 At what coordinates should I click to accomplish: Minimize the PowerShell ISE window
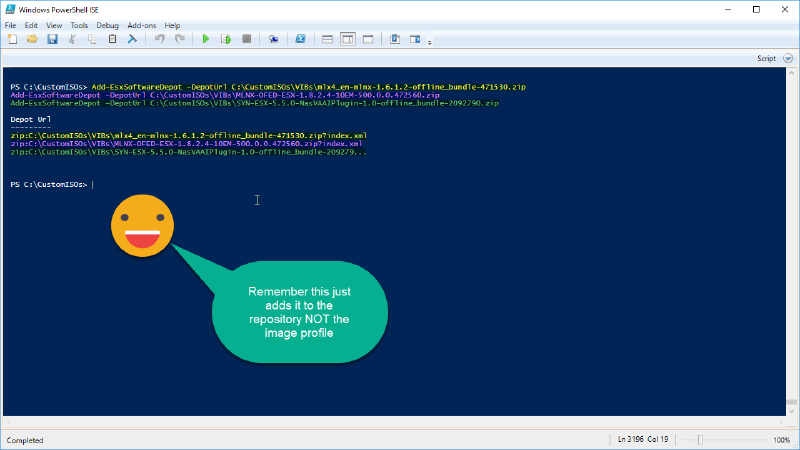pos(728,9)
